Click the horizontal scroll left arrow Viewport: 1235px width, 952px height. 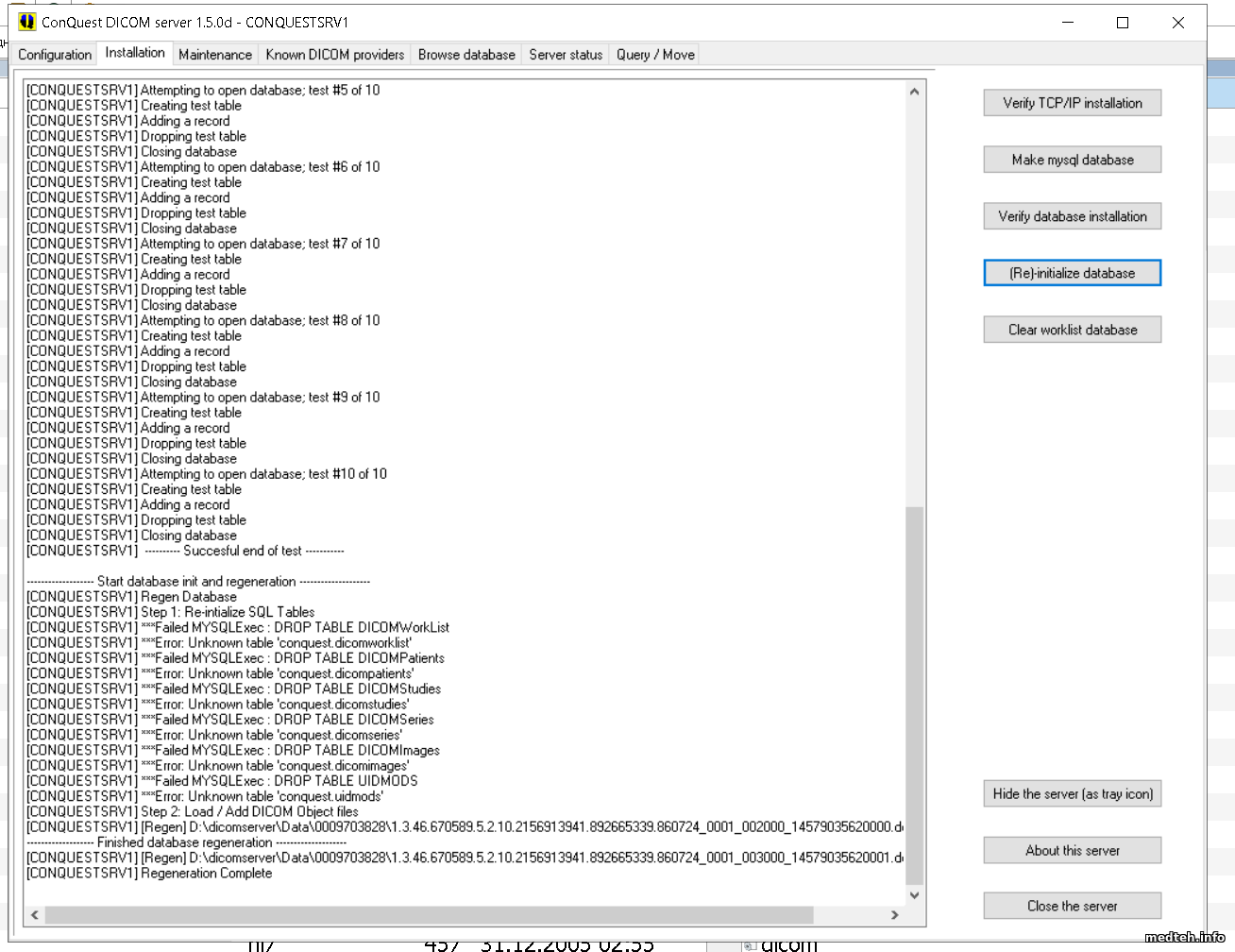click(x=35, y=915)
